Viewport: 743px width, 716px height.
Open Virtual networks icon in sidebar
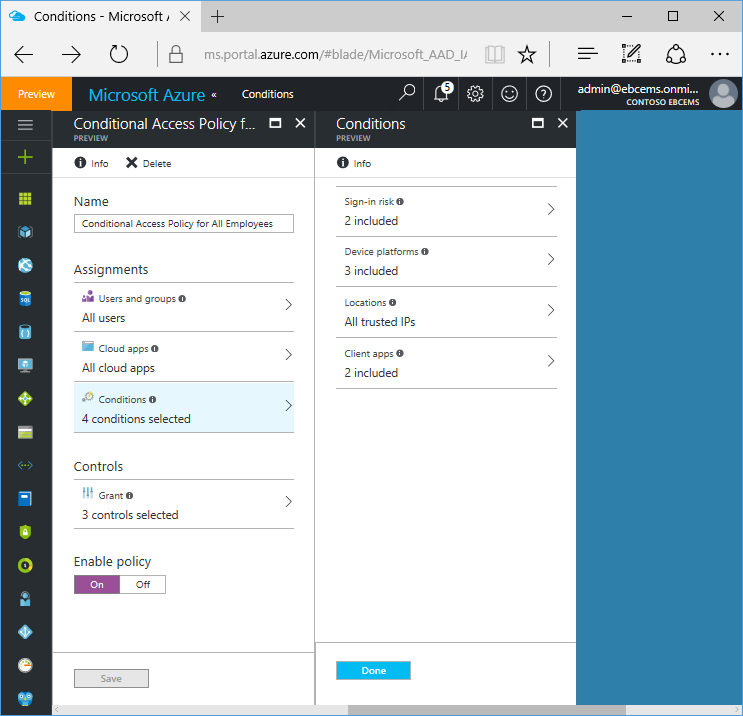coord(25,465)
